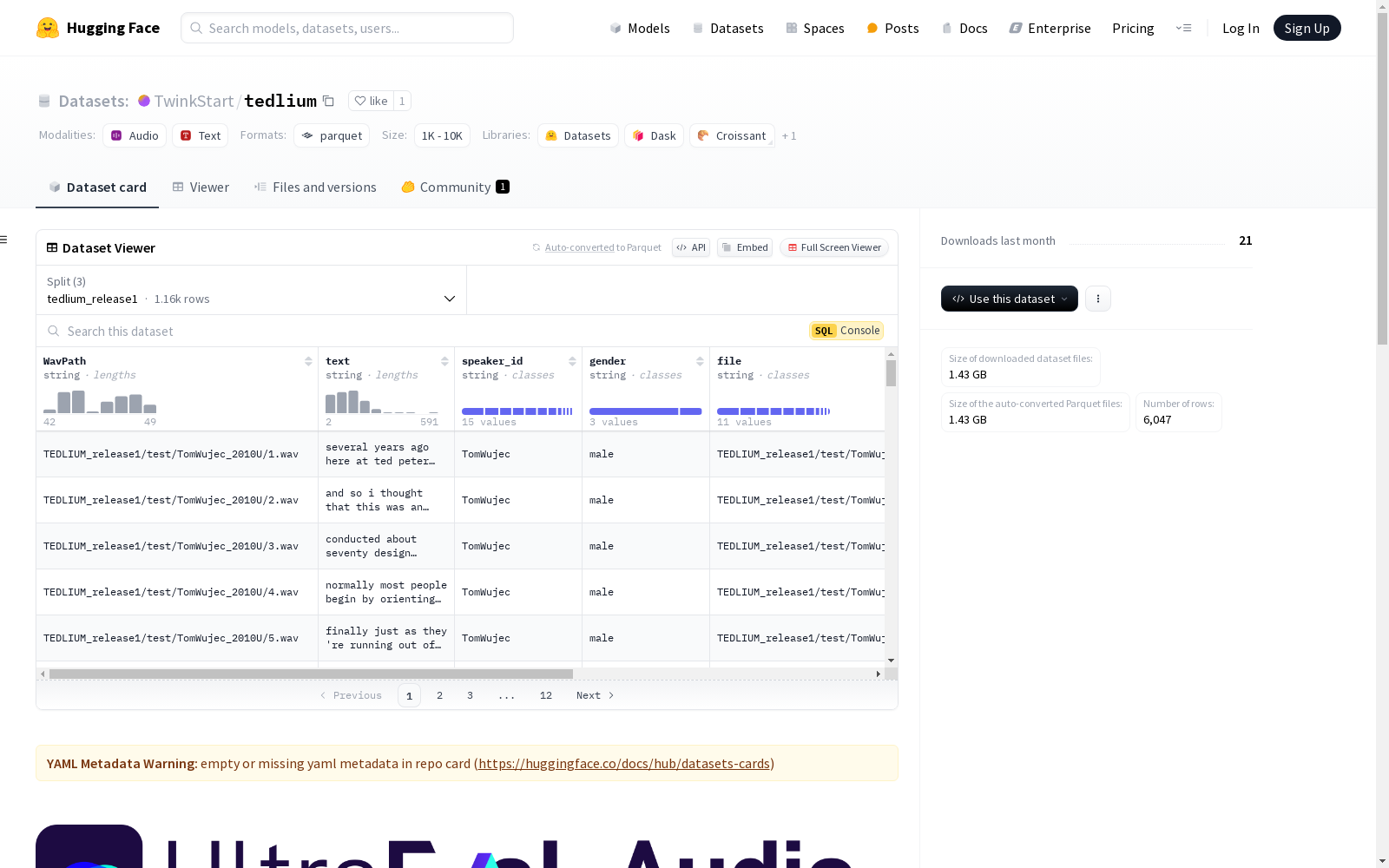
Task: Click the Embed button
Action: (745, 247)
